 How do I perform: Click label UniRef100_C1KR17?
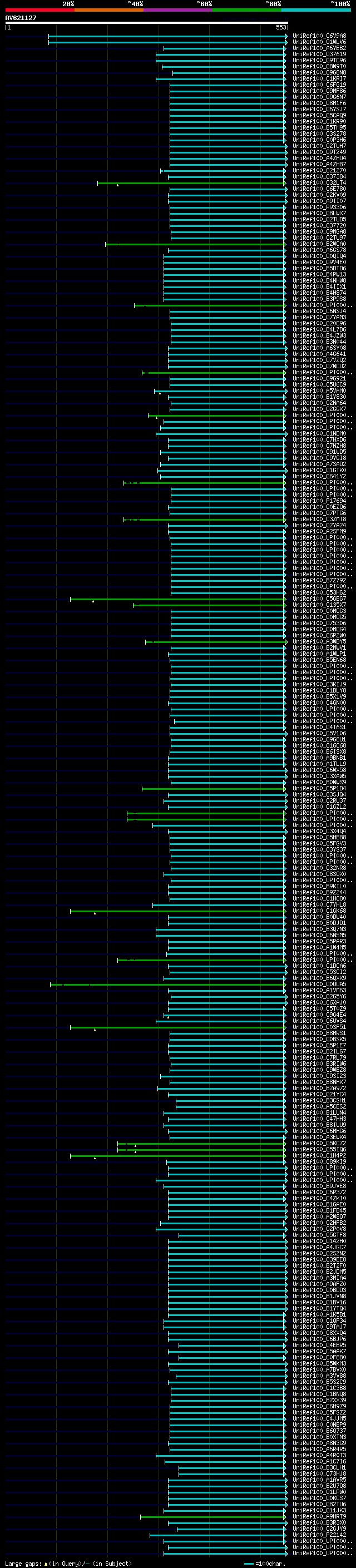pyautogui.click(x=319, y=78)
